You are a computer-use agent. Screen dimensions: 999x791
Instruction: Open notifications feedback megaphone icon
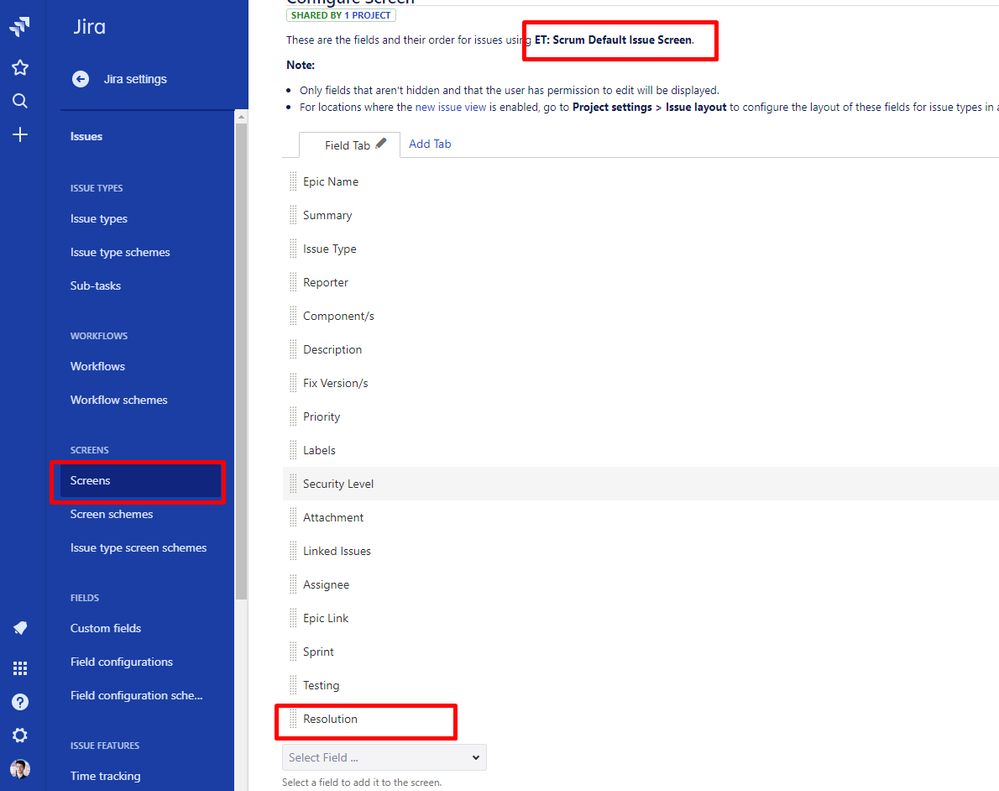[x=20, y=628]
